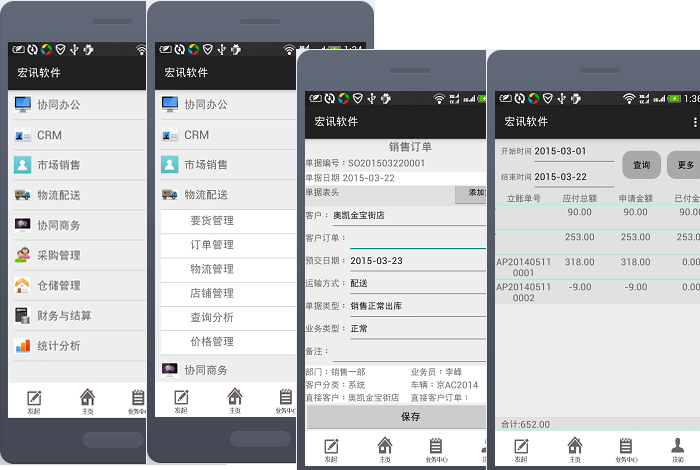Select 店铺管理 submenu item

pyautogui.click(x=212, y=293)
